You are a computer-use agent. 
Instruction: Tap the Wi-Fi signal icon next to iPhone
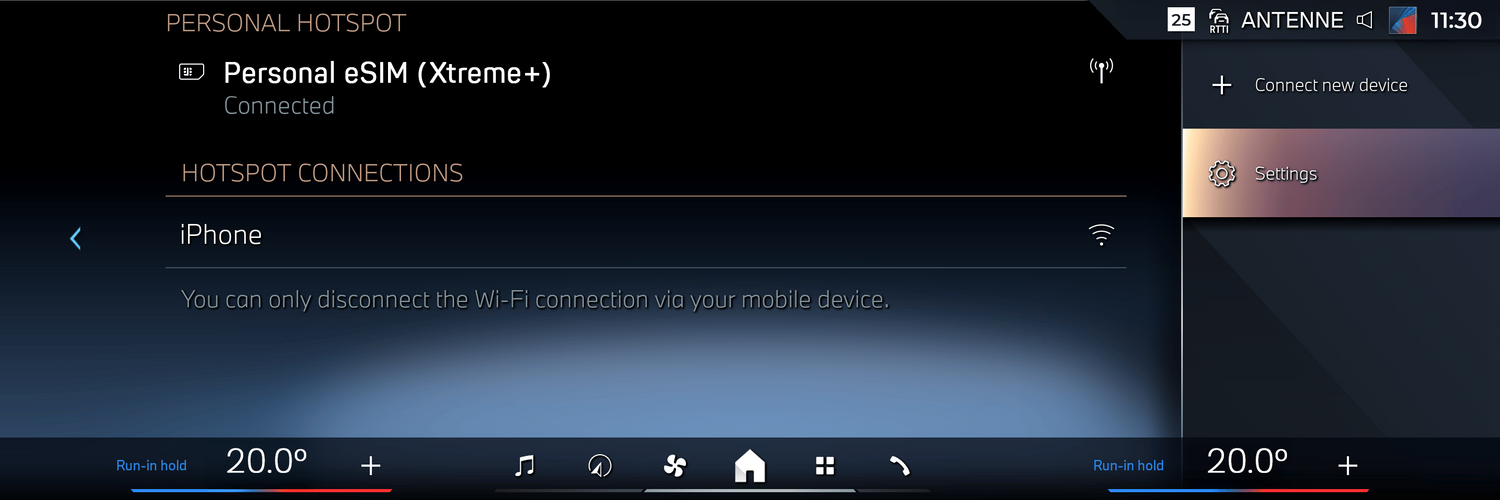(1101, 235)
